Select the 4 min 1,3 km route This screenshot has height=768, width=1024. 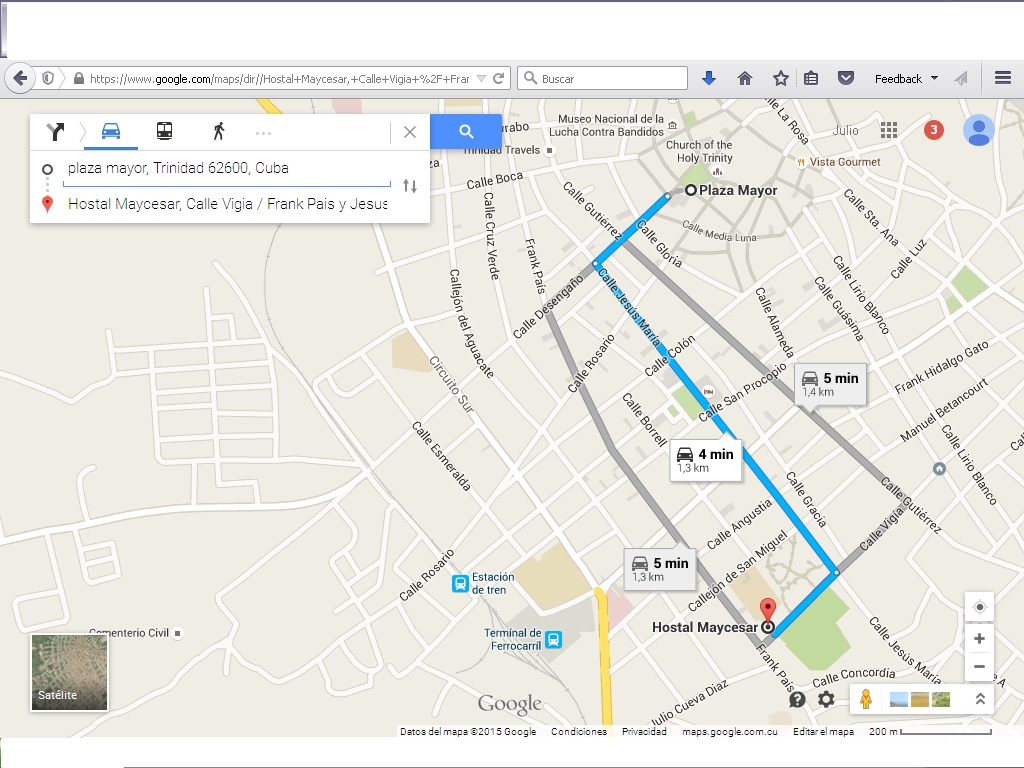pos(706,460)
